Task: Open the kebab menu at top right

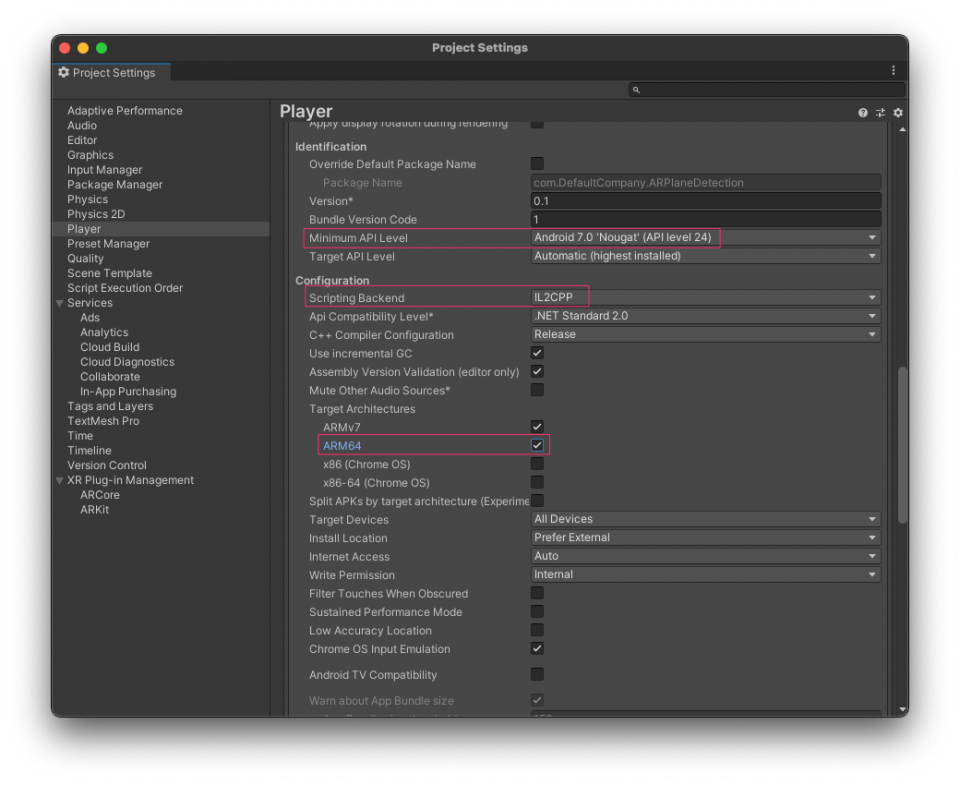Action: 893,70
